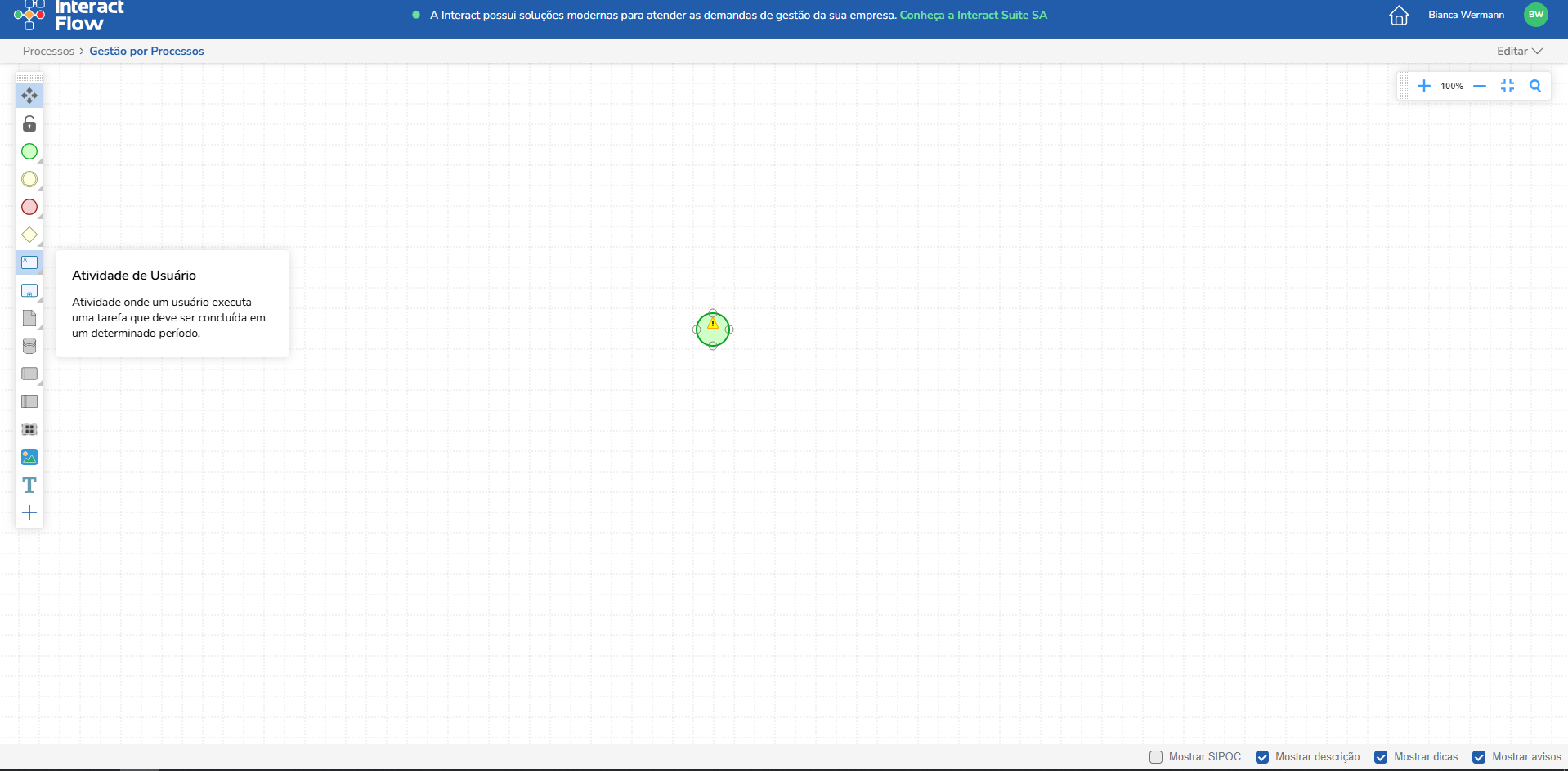Click the blue plus at palette bottom
Image resolution: width=1568 pixels, height=771 pixels.
29,513
